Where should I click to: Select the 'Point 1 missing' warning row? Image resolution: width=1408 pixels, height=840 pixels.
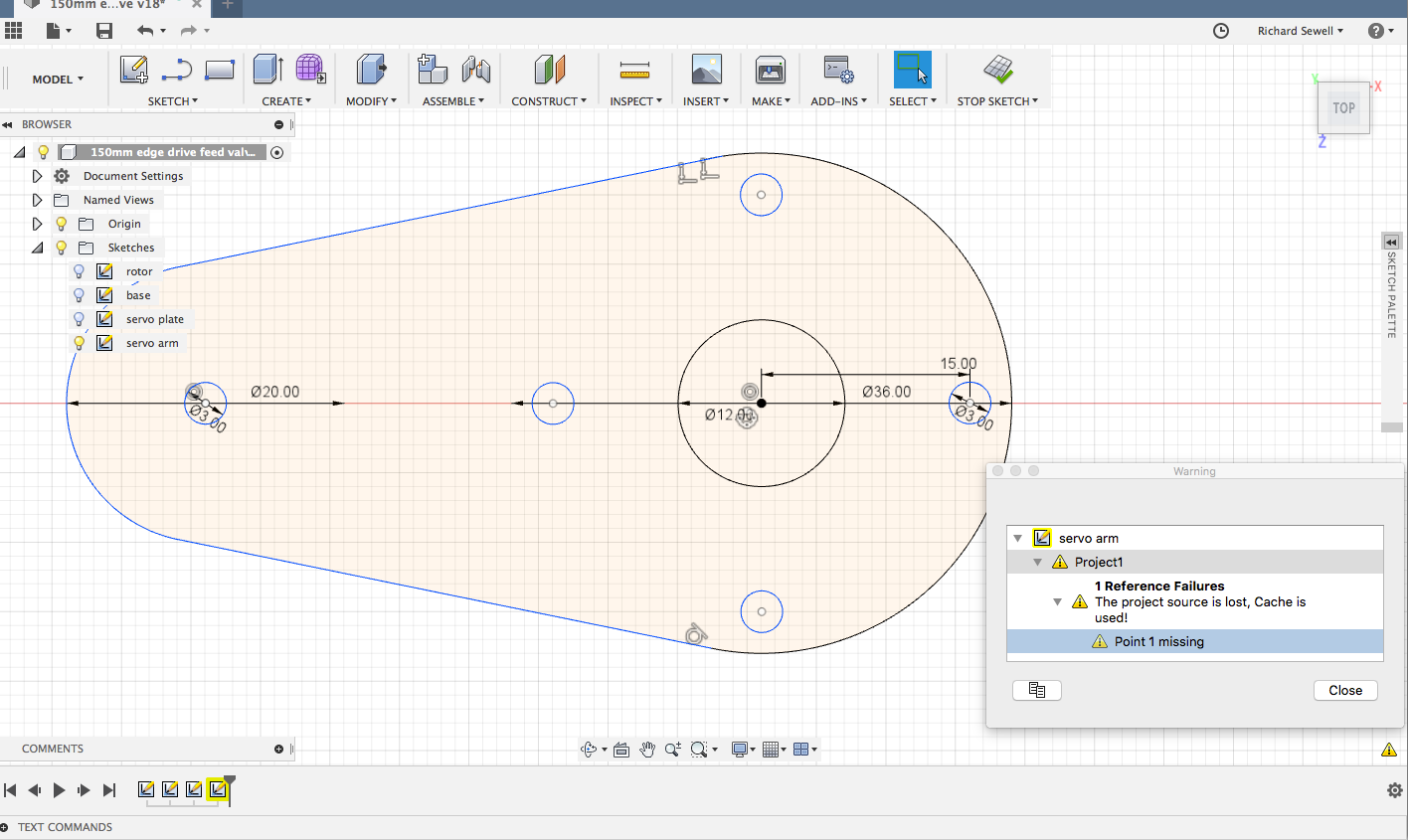tap(1158, 641)
